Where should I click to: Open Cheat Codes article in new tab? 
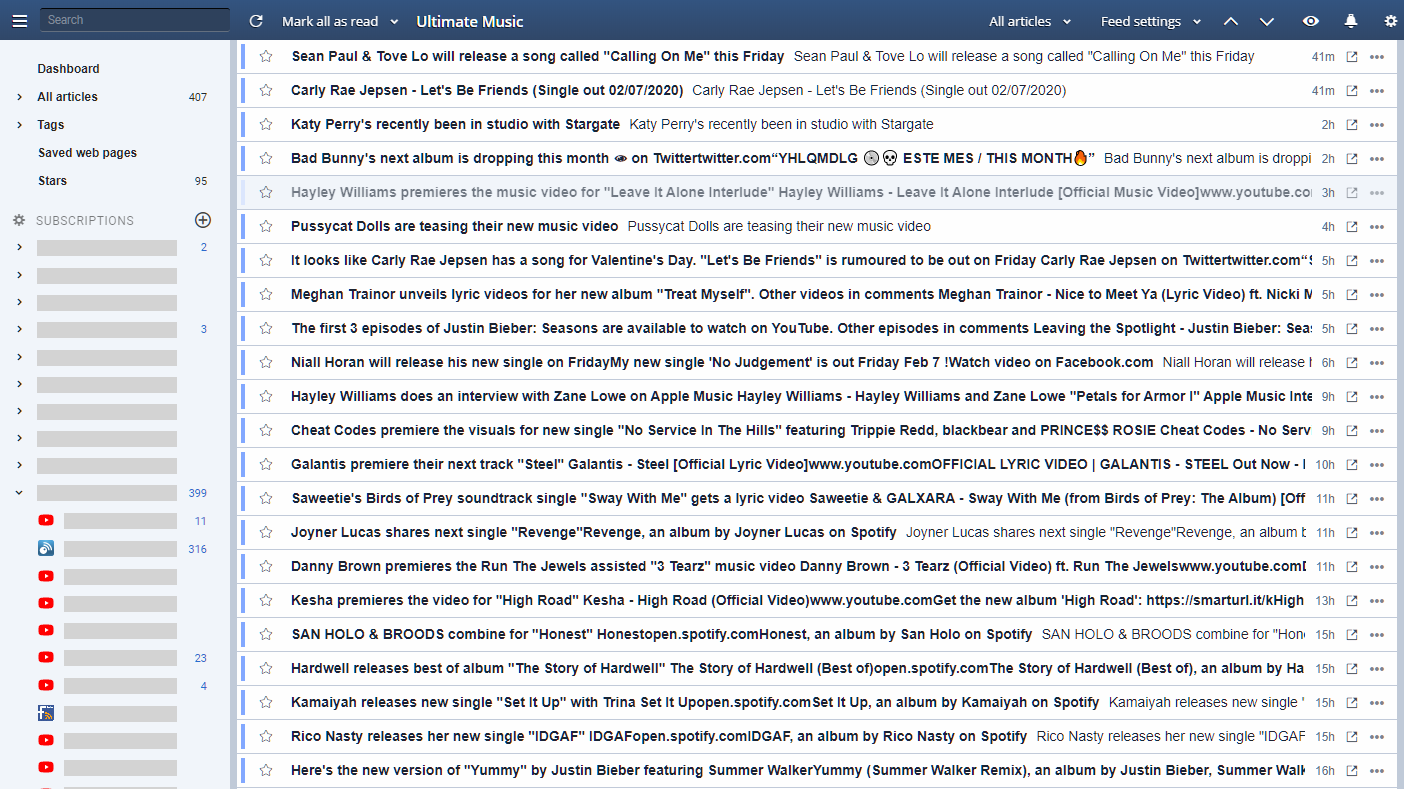(x=1352, y=430)
